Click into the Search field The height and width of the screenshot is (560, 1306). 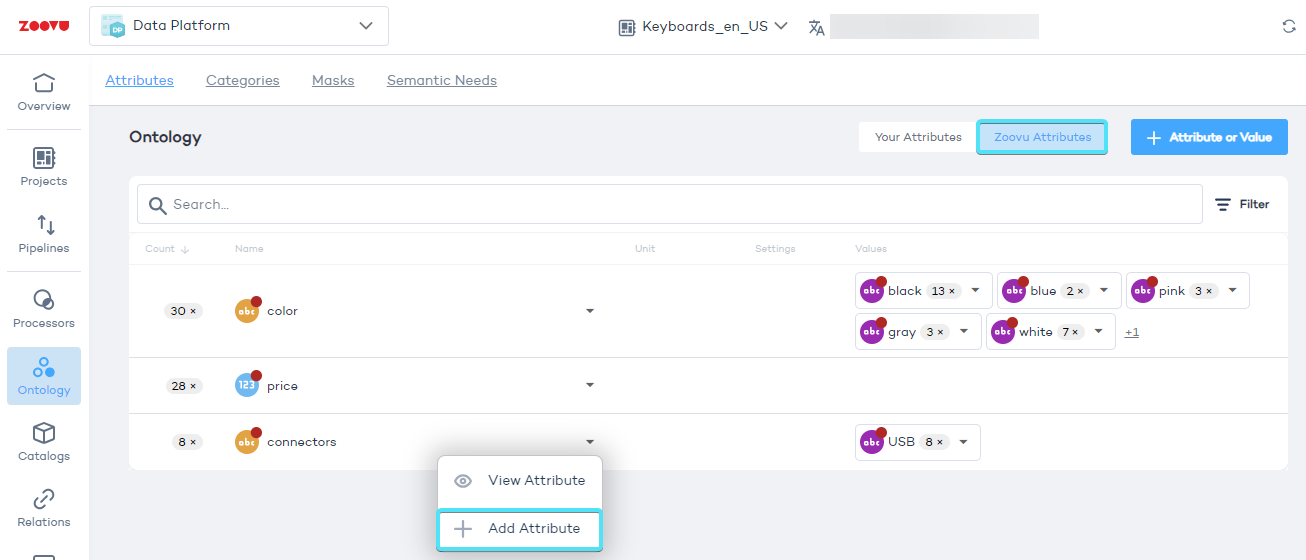tap(680, 204)
